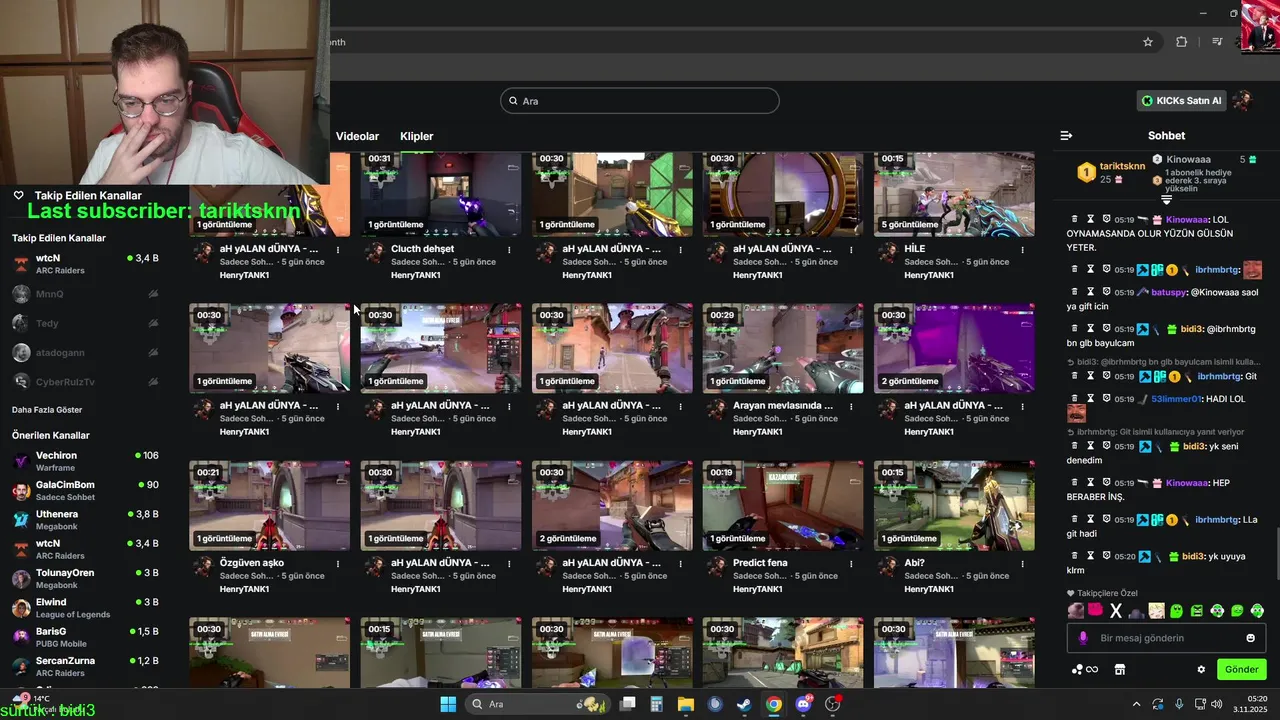Switch to the Videolar tab
The height and width of the screenshot is (720, 1280).
point(357,136)
